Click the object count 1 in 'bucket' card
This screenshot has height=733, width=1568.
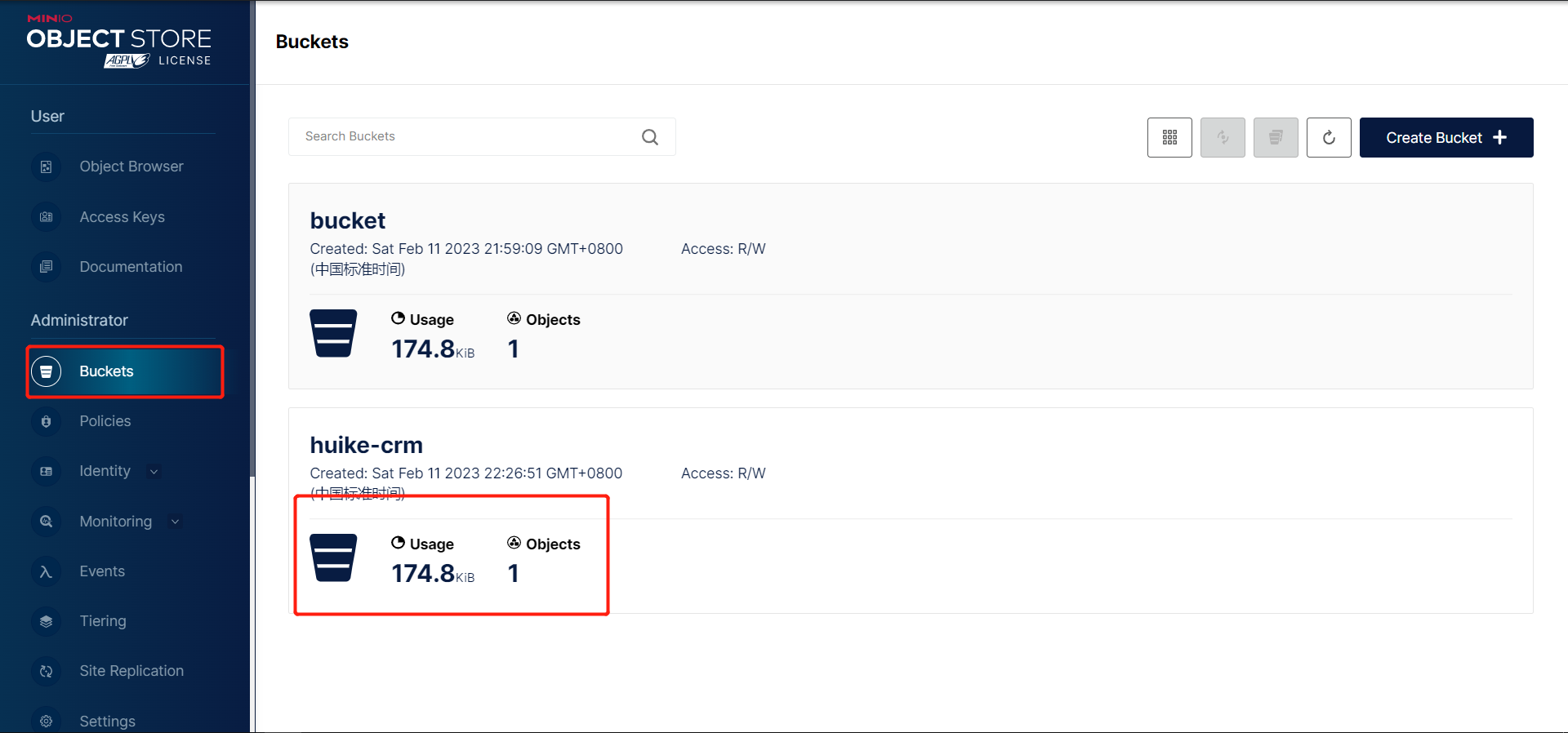513,349
